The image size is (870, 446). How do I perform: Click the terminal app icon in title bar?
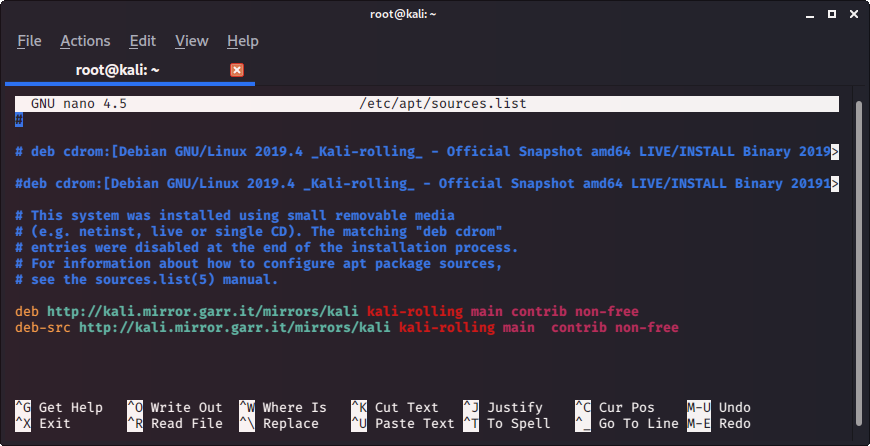pos(14,12)
